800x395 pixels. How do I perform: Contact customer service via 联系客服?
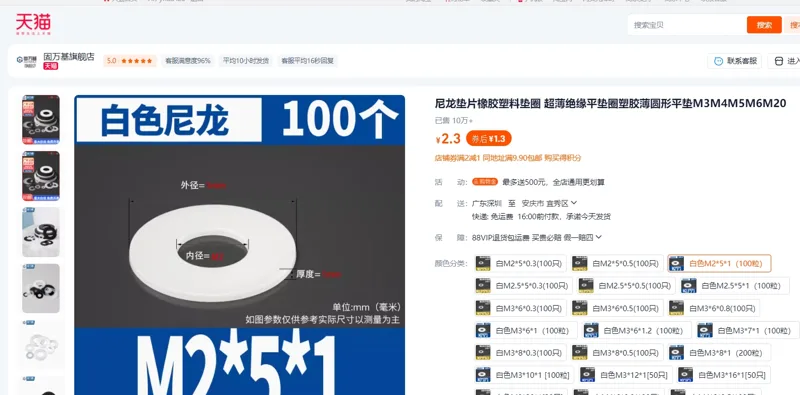[x=735, y=61]
